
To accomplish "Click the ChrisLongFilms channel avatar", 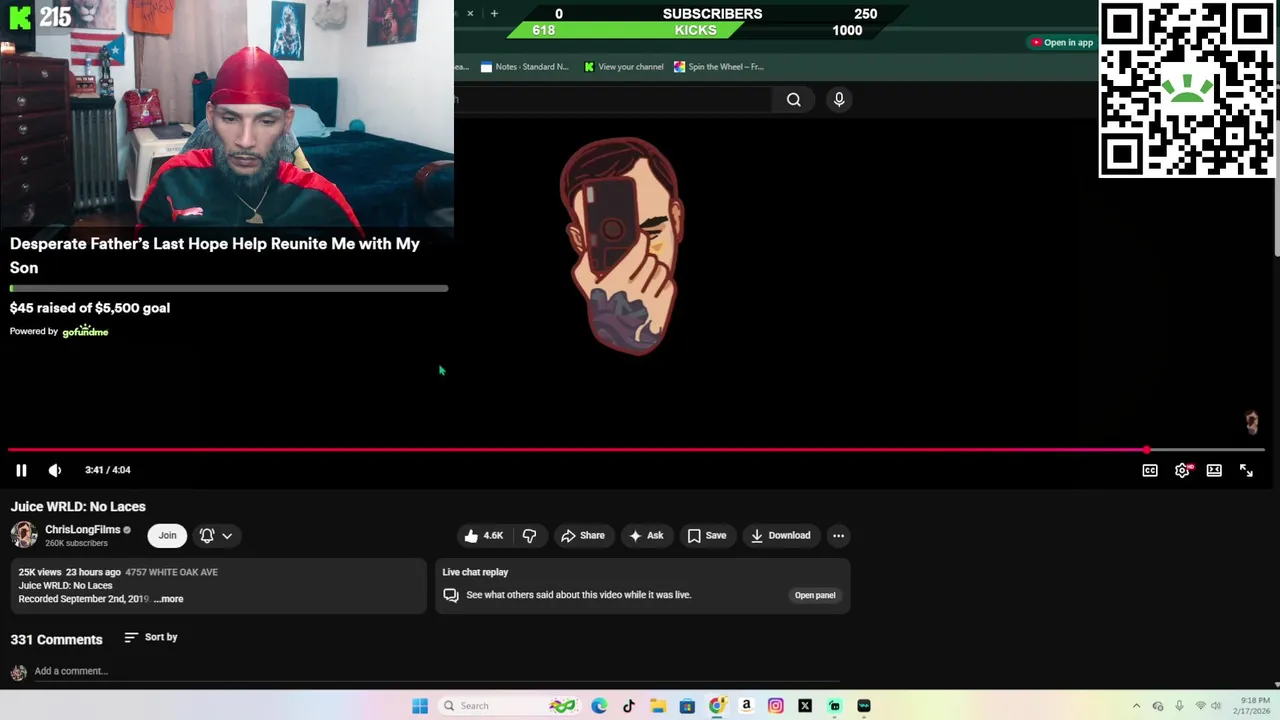I will click(24, 535).
